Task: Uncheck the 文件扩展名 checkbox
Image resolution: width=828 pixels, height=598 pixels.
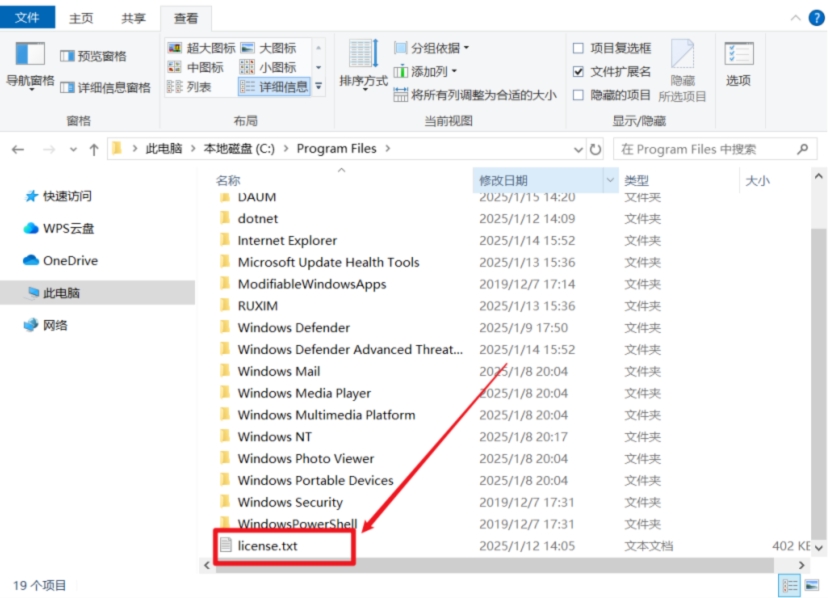Action: 578,70
